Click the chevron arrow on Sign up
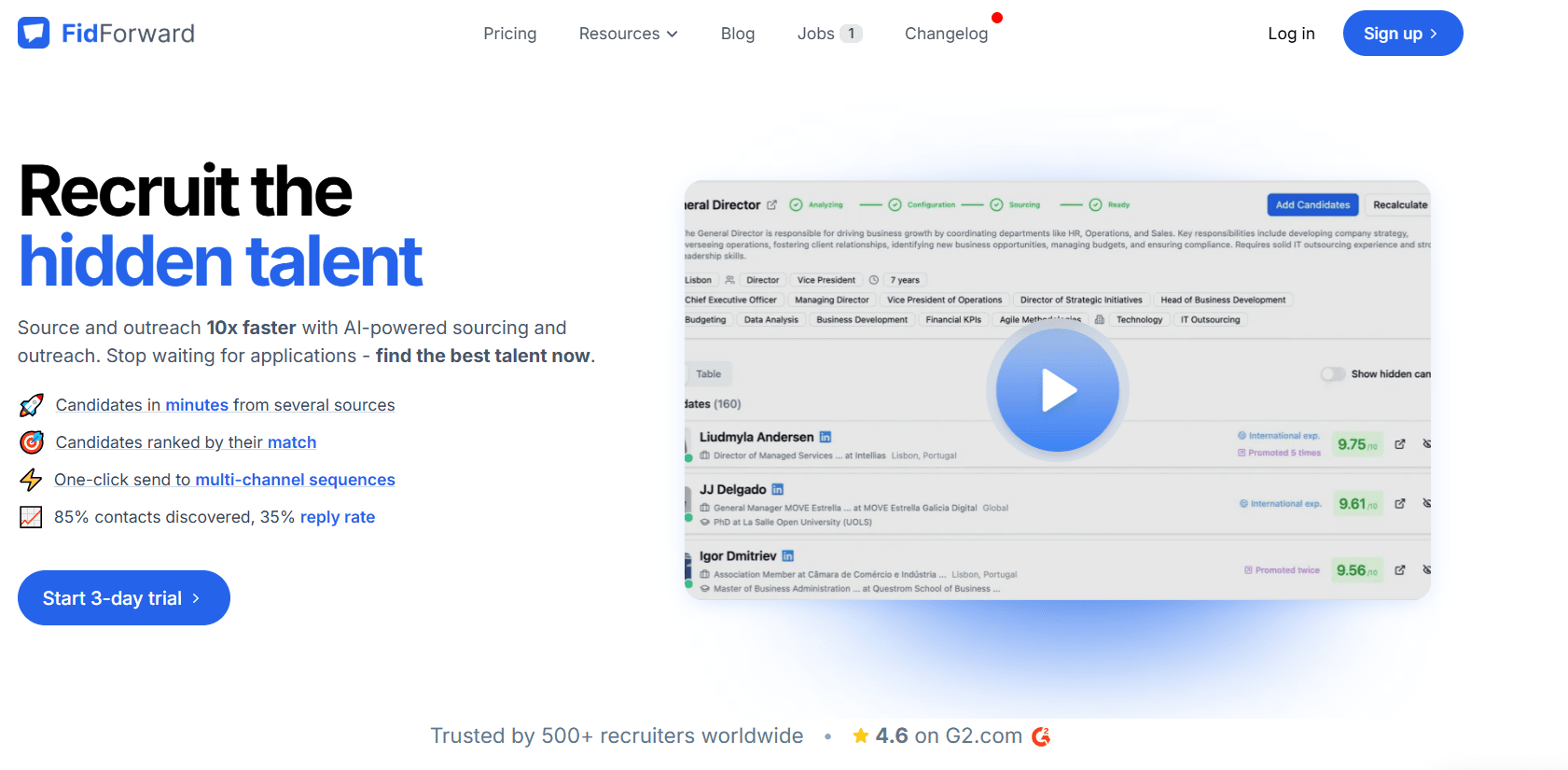The width and height of the screenshot is (1568, 770). click(x=1434, y=34)
